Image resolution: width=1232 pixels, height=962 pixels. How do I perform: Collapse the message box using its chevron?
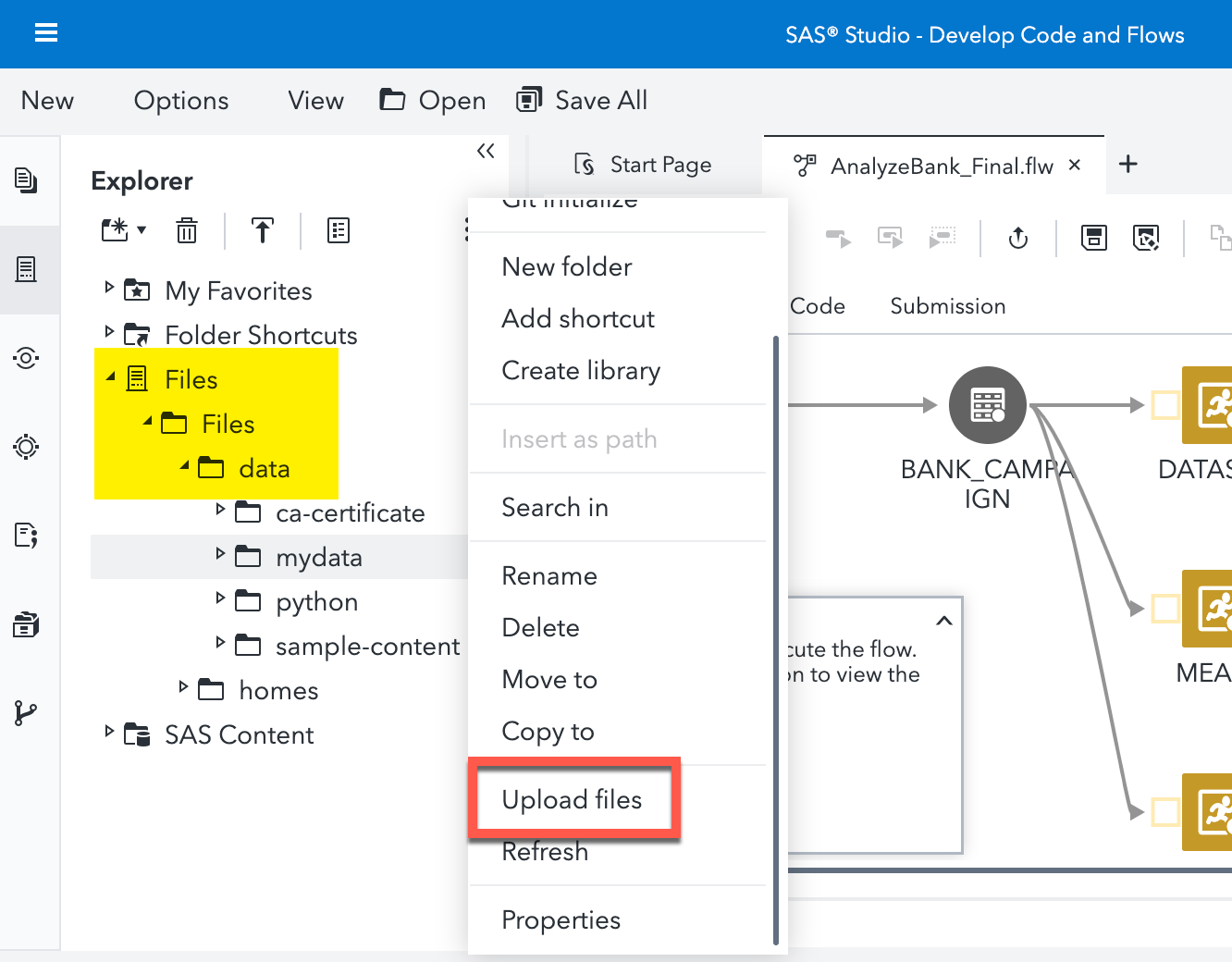(x=943, y=621)
